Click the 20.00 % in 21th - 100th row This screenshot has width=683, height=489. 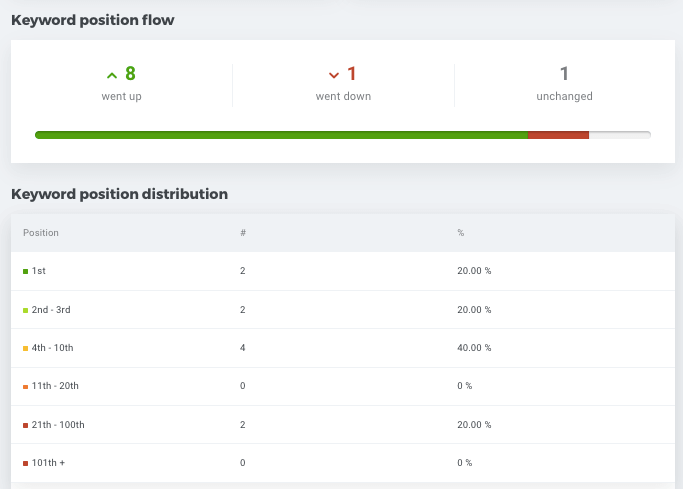point(474,425)
